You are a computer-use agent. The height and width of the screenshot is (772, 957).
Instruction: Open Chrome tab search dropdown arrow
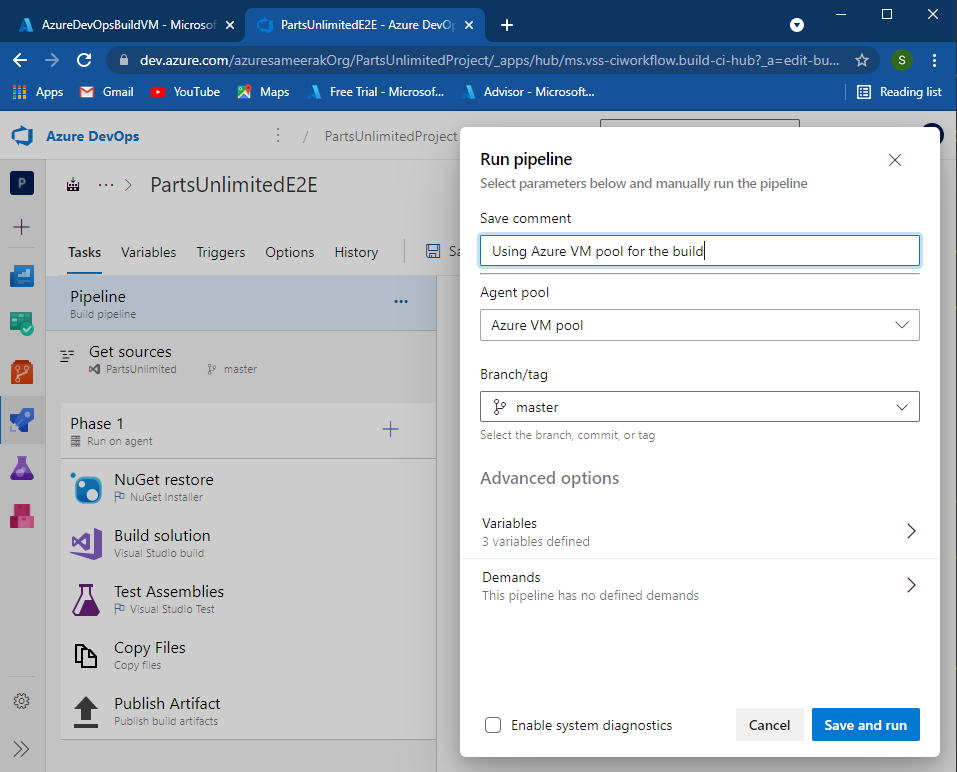[796, 25]
